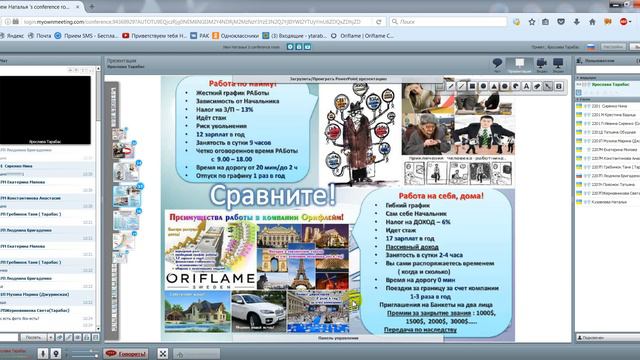The image size is (640, 360).
Task: Select the text annotation tool
Action: [527, 86]
